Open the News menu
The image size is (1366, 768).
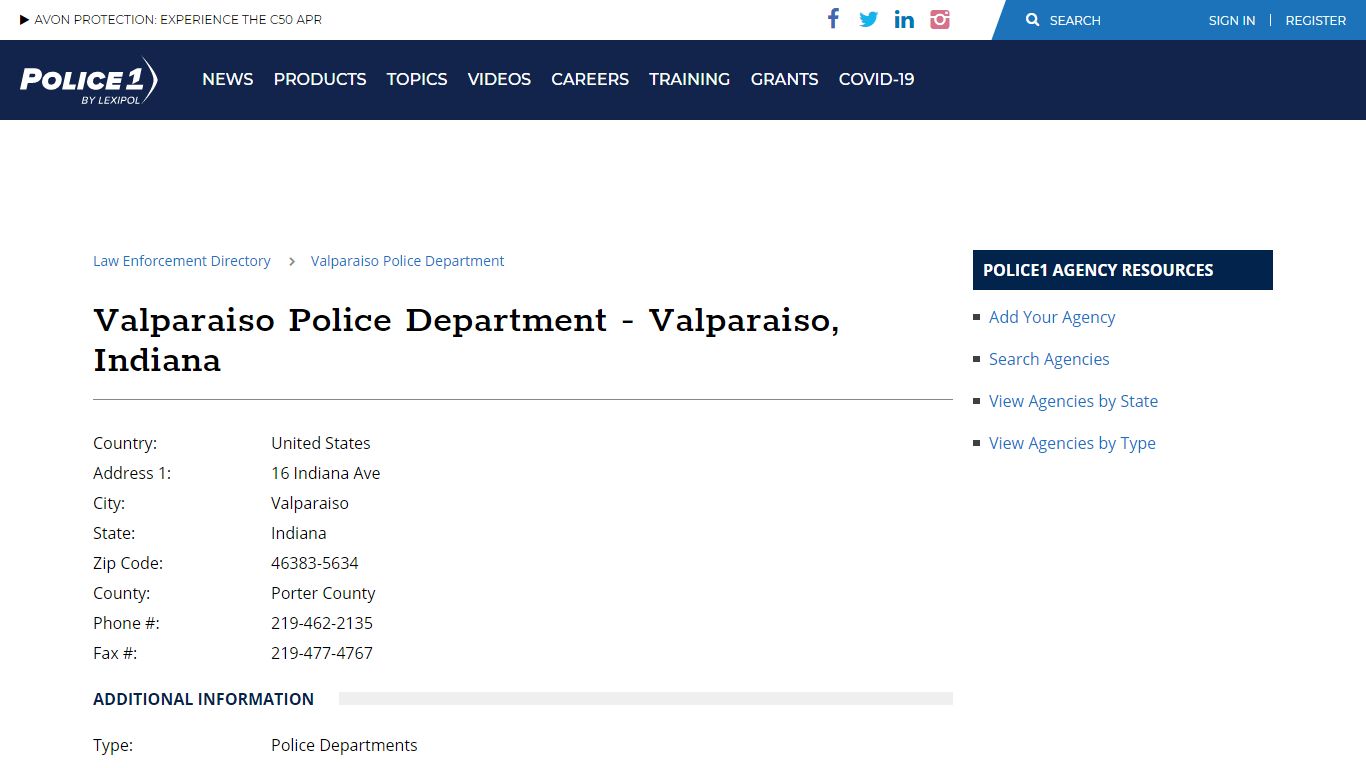pos(228,79)
